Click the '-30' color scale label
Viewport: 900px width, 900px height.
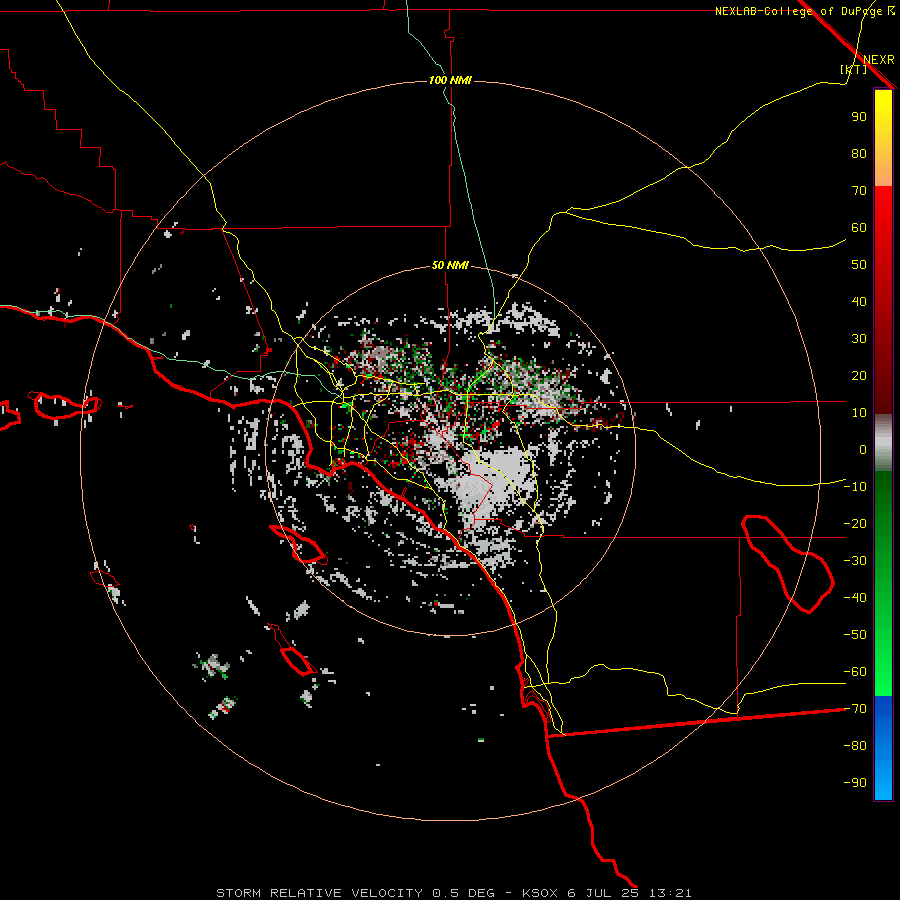coord(855,561)
